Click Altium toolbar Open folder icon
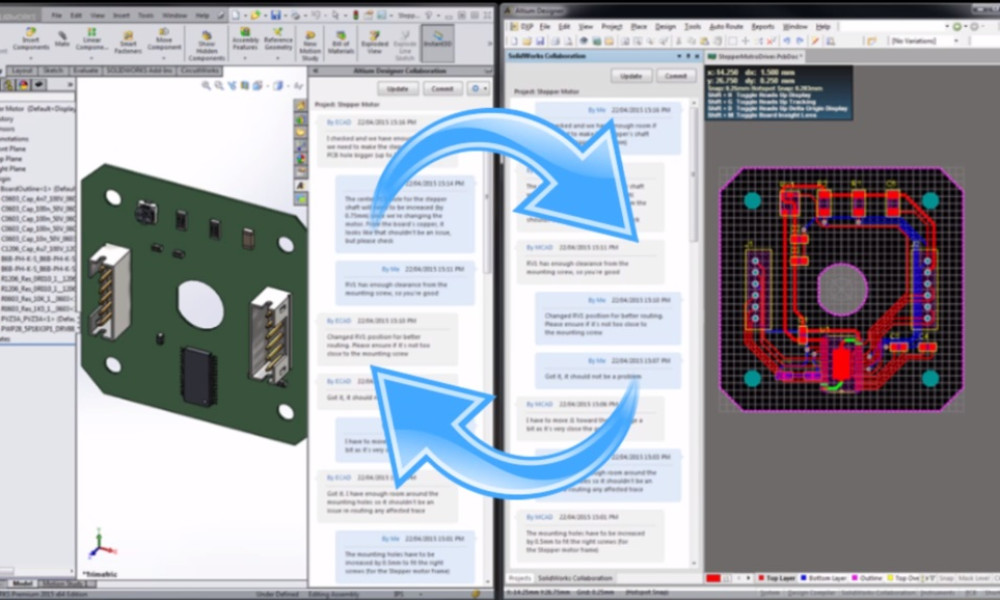The width and height of the screenshot is (1000, 600). (527, 41)
